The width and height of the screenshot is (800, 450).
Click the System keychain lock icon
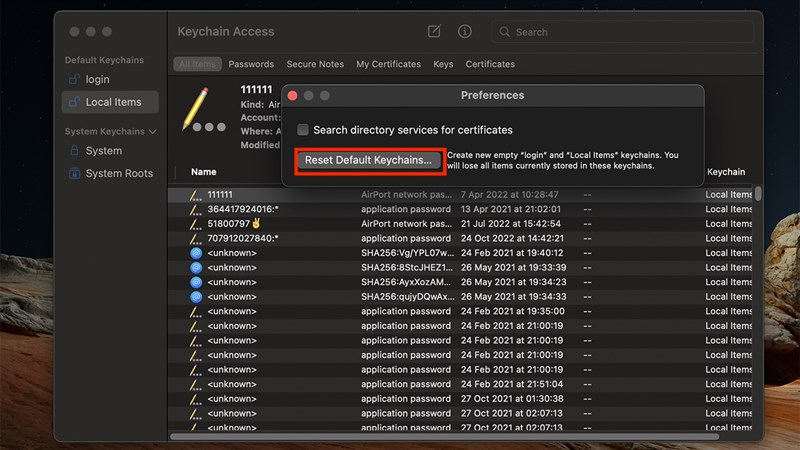coord(73,151)
